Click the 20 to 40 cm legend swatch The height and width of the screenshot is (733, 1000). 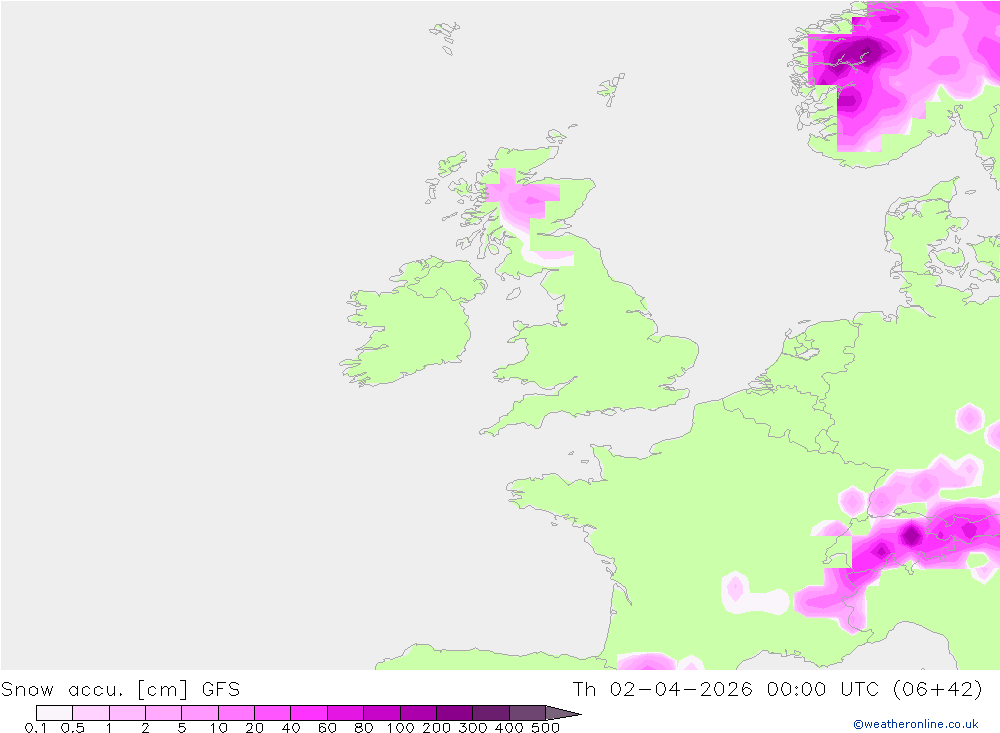pos(273,713)
